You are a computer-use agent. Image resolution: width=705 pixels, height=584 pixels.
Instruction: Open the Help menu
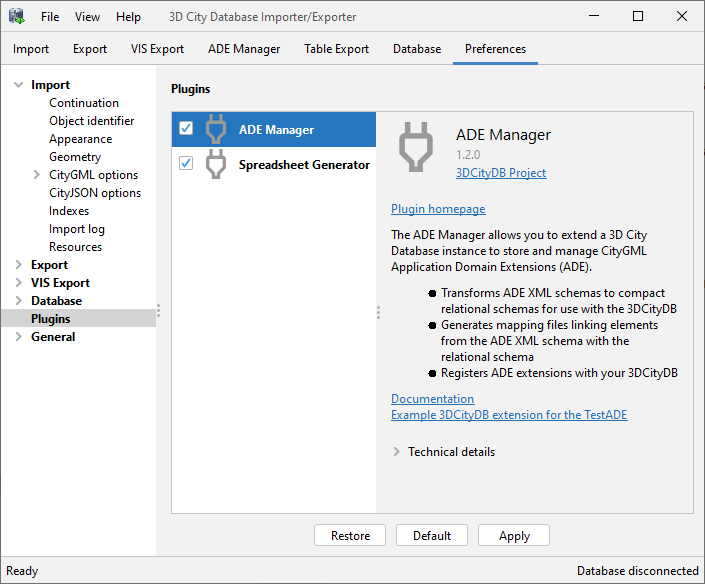128,17
